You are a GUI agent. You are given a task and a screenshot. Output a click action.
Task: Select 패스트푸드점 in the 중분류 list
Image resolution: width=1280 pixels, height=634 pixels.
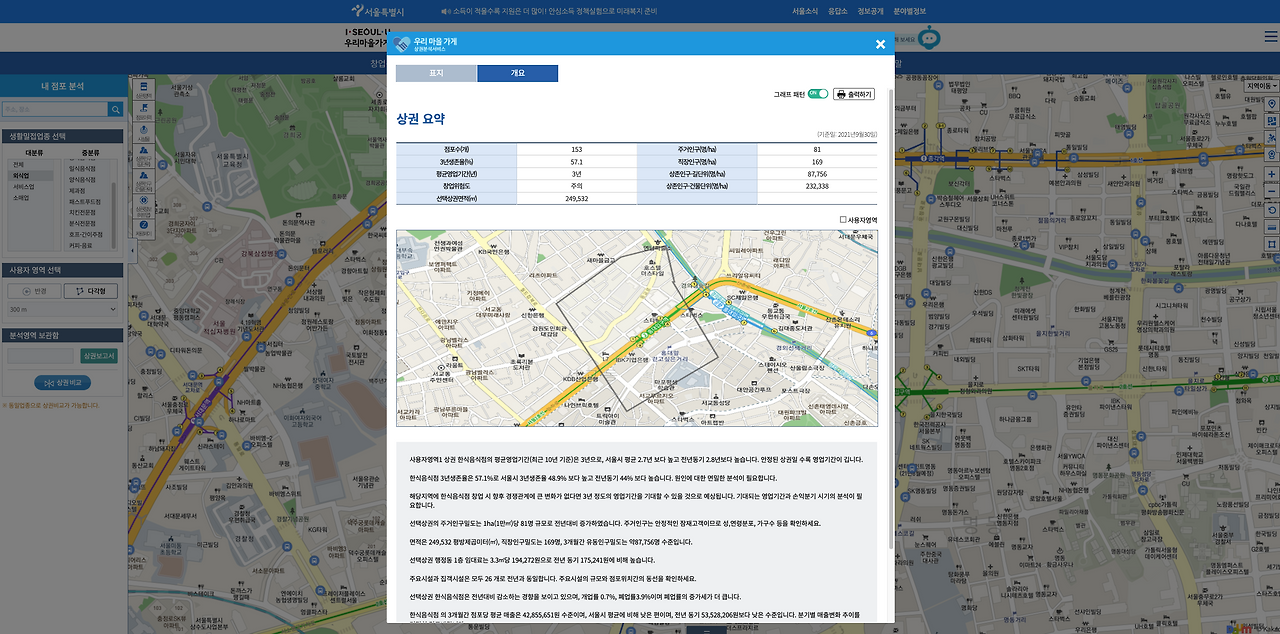(x=84, y=201)
